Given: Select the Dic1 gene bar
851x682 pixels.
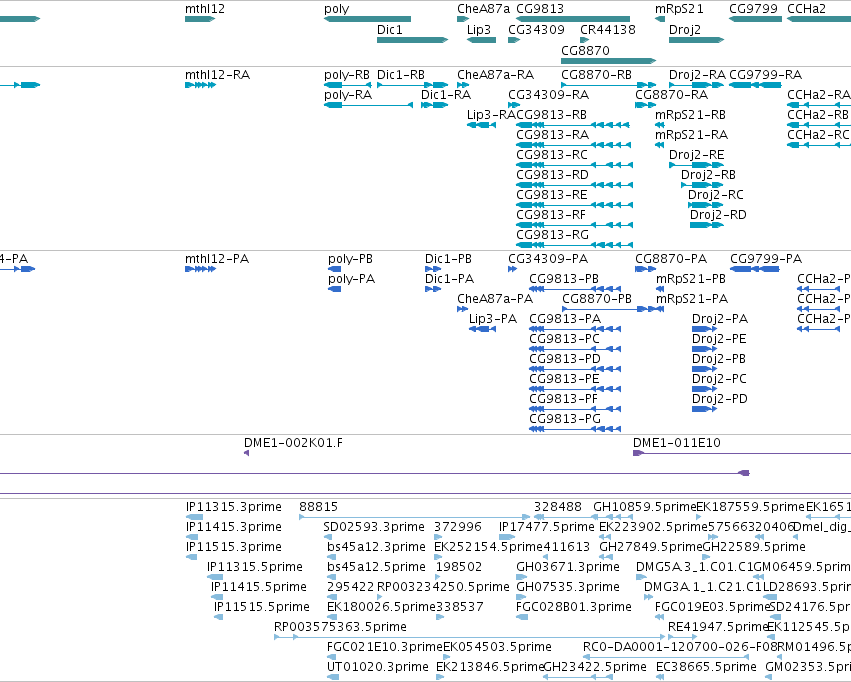Looking at the screenshot, I should click(412, 40).
